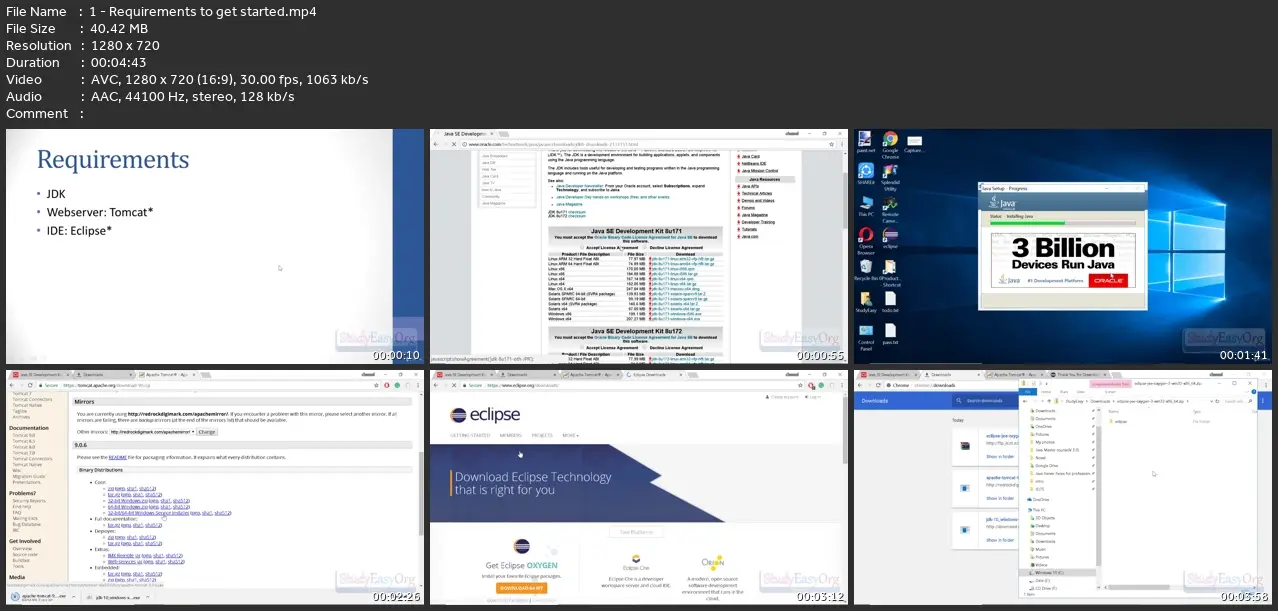
Task: Open Migration Guide in the Tomcat sidebar
Action: tap(29, 476)
